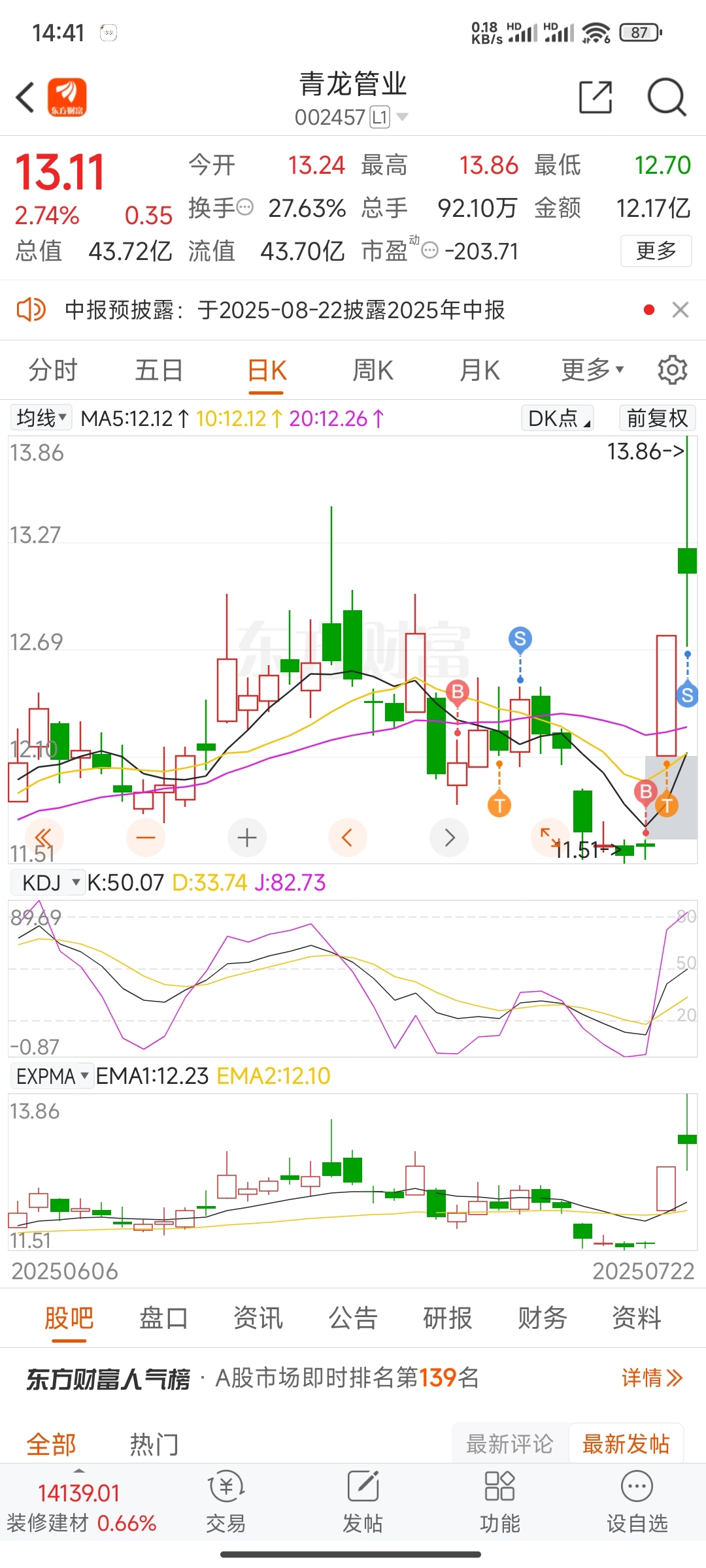This screenshot has width=706, height=1568.
Task: Tap the 更多 quote details button
Action: (656, 250)
